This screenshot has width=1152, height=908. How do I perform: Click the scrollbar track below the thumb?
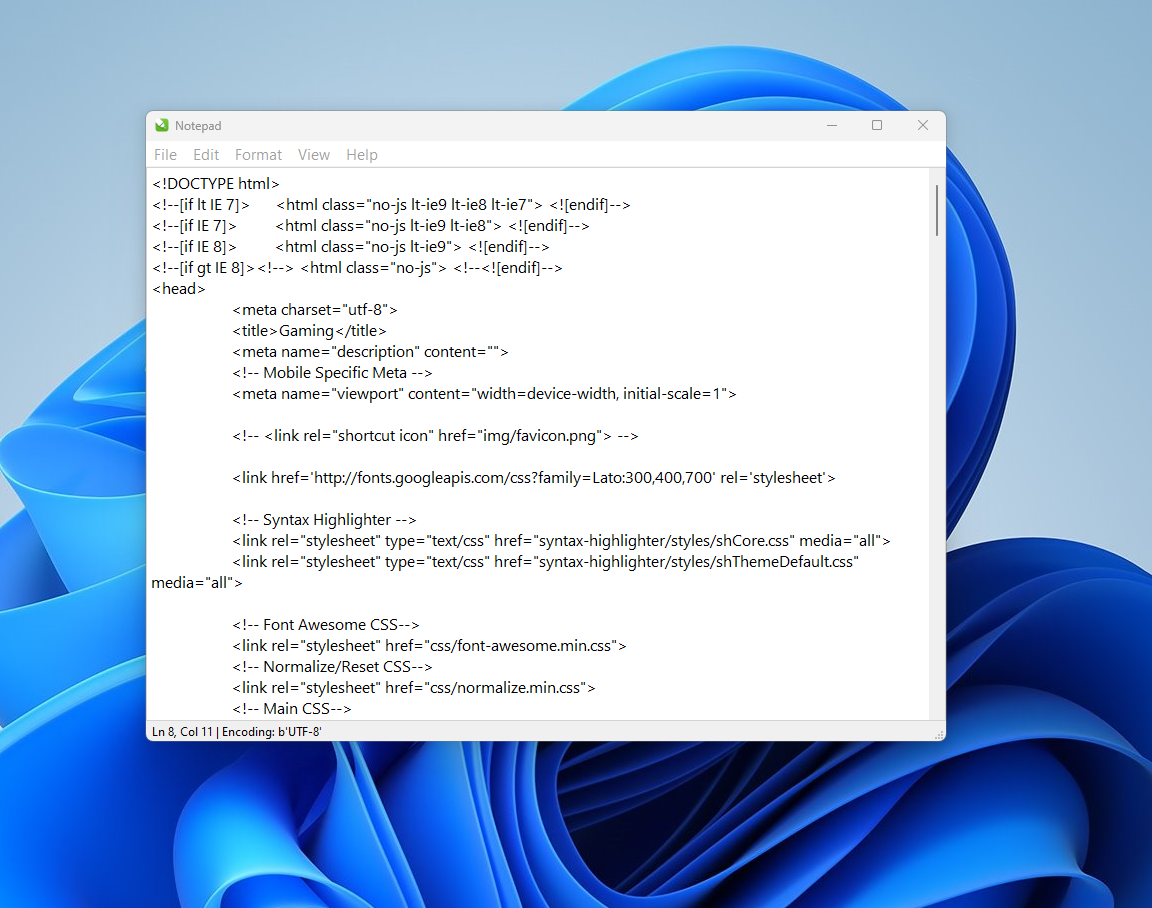(x=937, y=480)
